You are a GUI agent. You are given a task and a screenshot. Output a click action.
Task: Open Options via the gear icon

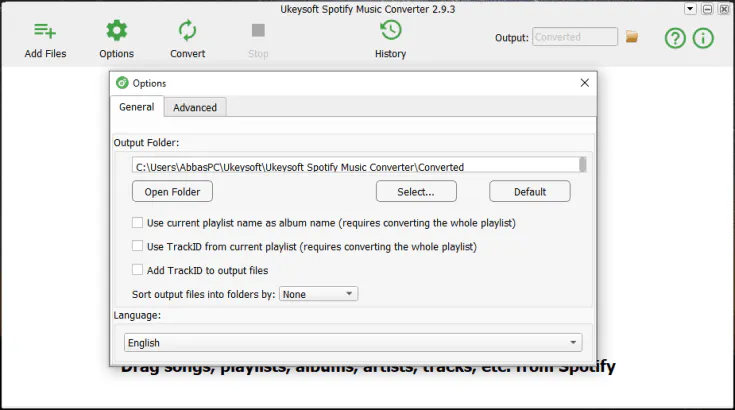116,31
